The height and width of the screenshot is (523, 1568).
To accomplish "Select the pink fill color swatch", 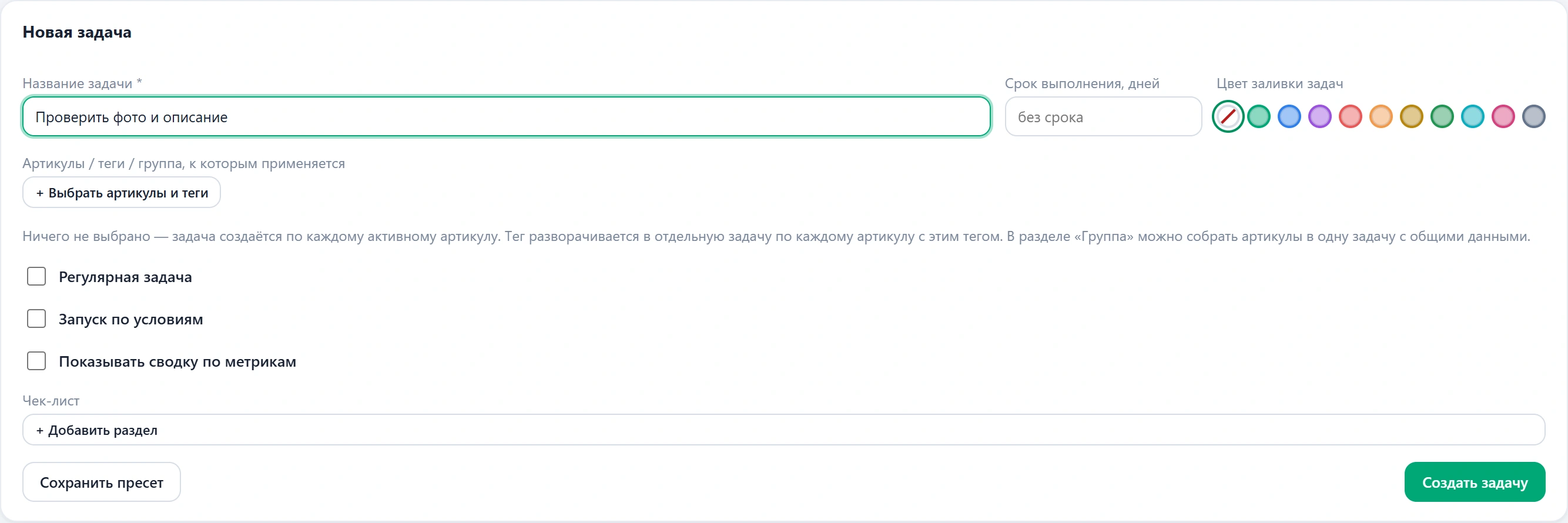I will (1503, 116).
